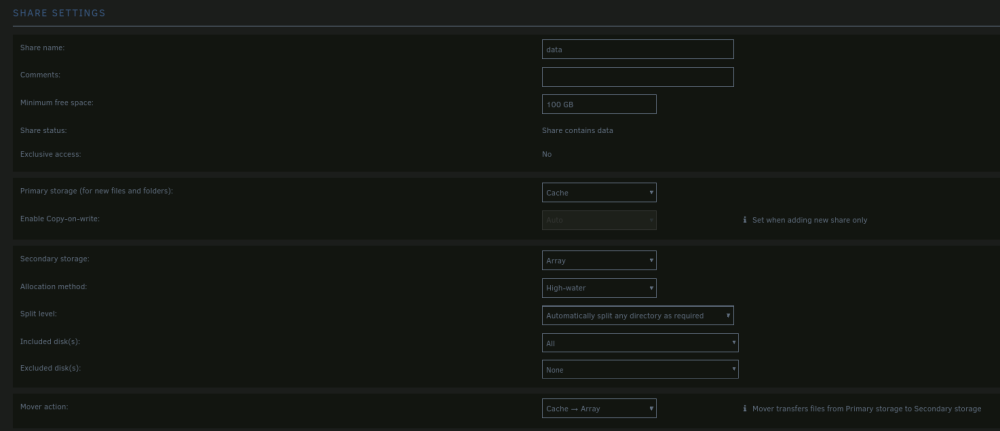The height and width of the screenshot is (431, 1000).
Task: Click the Exclusive access No value
Action: coord(547,154)
